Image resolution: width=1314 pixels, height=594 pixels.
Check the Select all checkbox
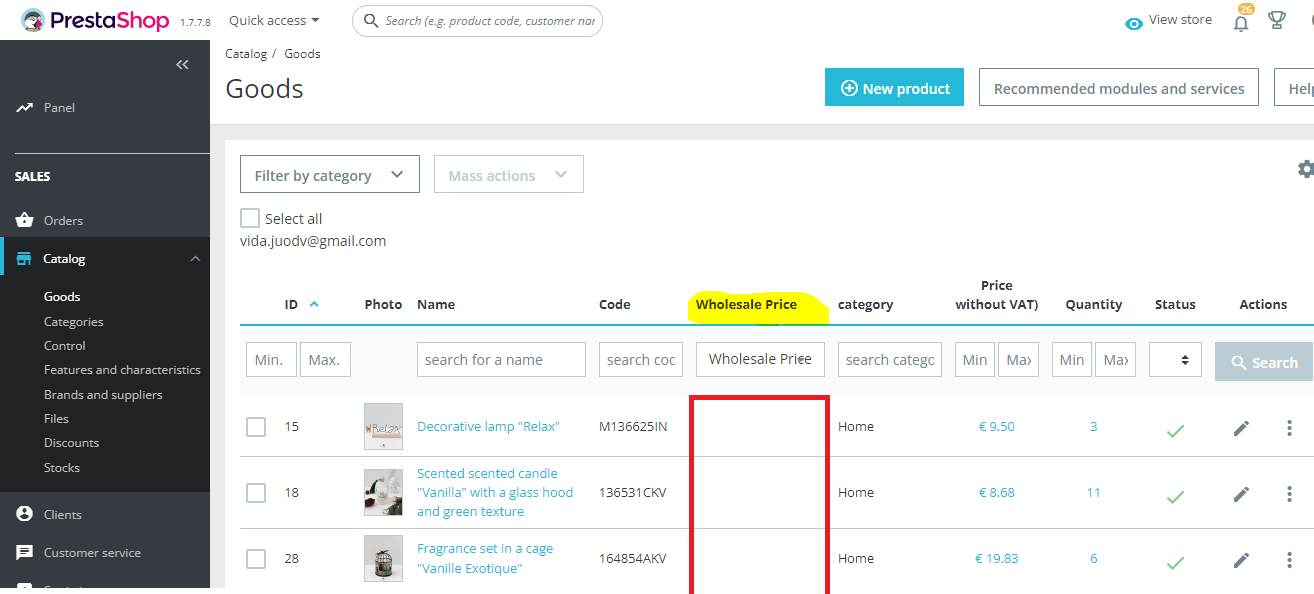coord(250,218)
